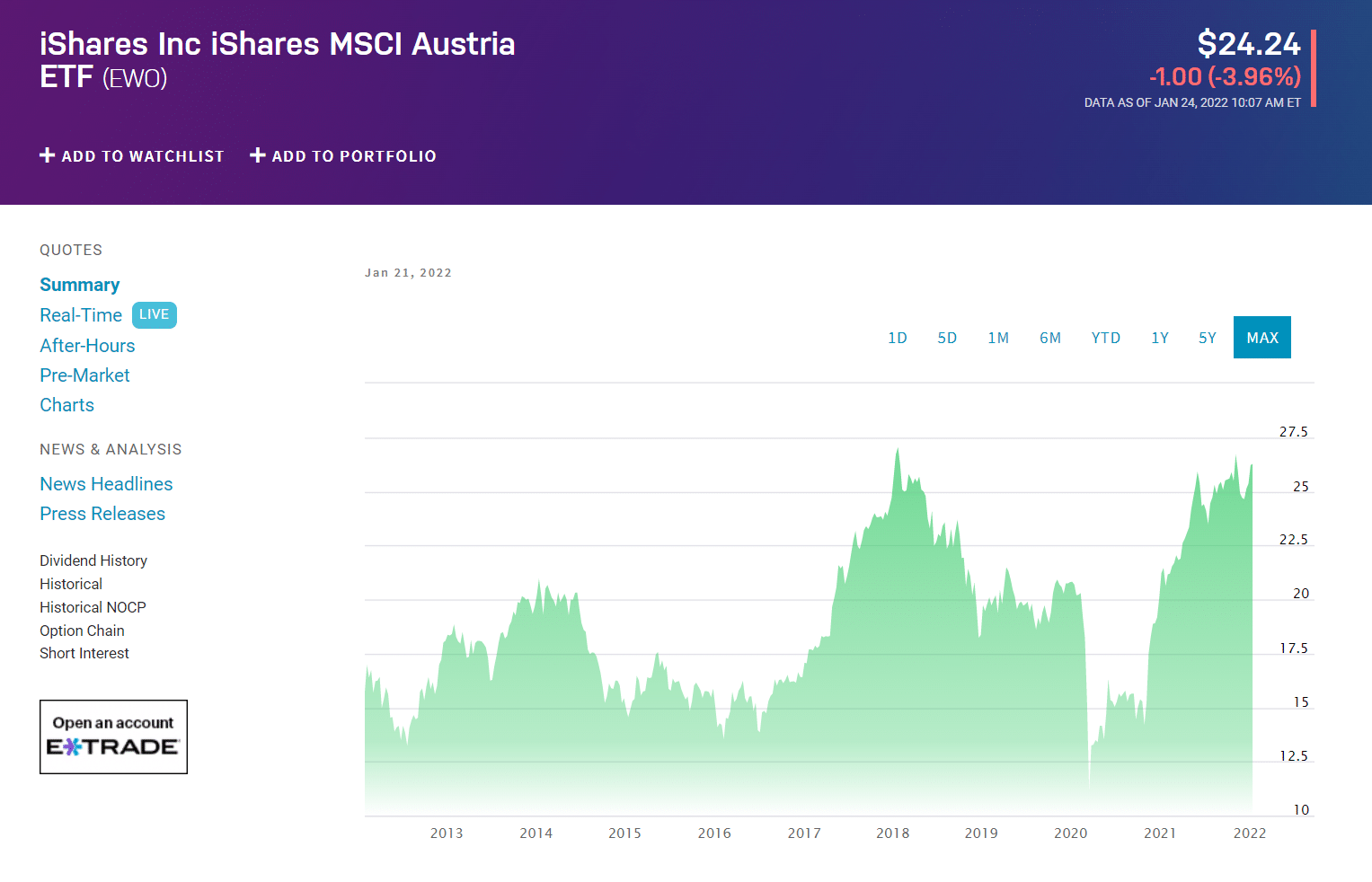Open the Pre-Market page
This screenshot has height=882, width=1372.
(84, 375)
